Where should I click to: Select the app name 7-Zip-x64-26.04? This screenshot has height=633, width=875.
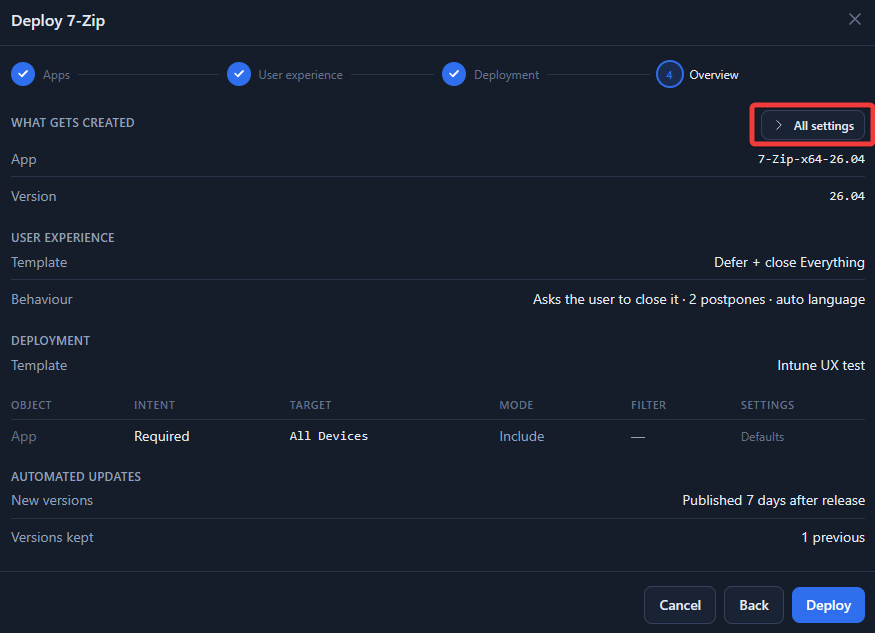click(811, 159)
